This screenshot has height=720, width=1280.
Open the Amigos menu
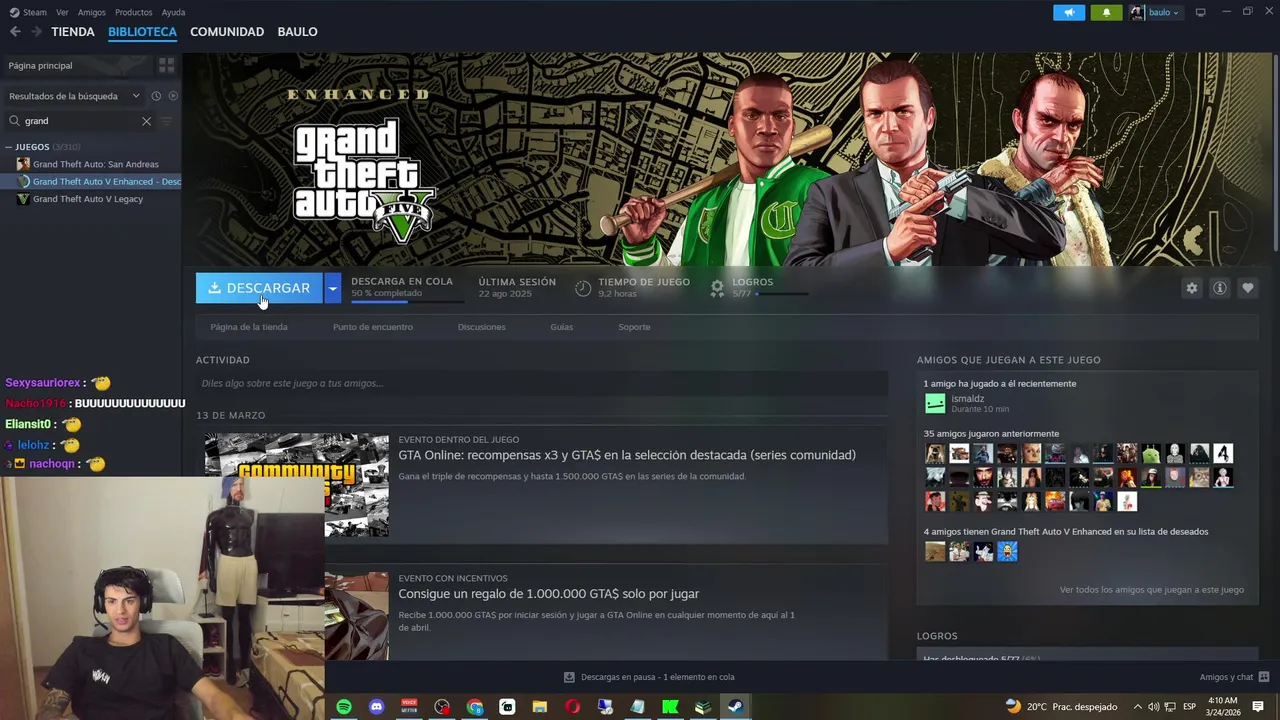91,12
